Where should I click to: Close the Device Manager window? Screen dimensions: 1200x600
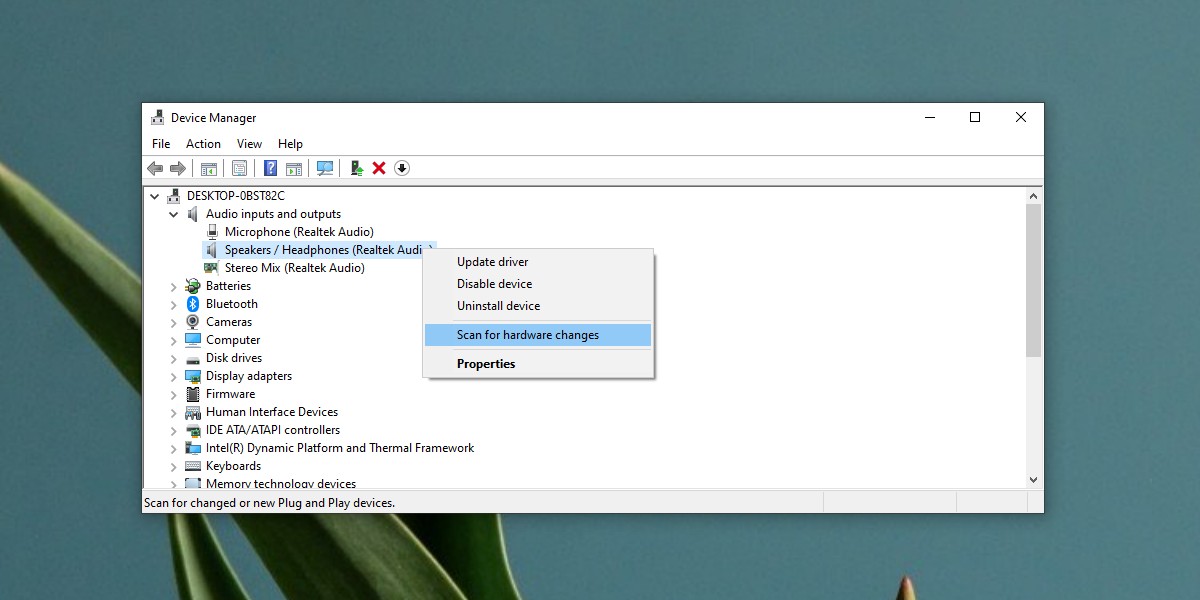click(x=1021, y=117)
